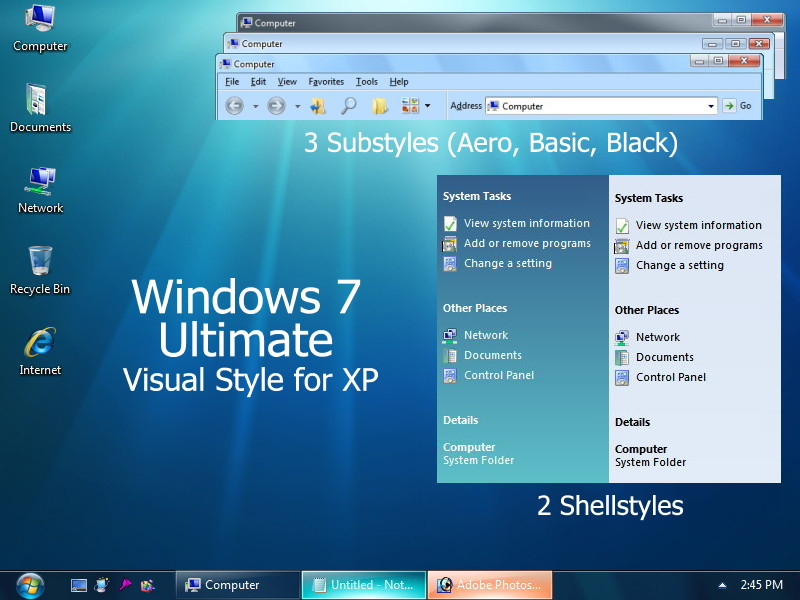Open the Recycle Bin desktop icon
Viewport: 800px width, 600px height.
tap(40, 270)
